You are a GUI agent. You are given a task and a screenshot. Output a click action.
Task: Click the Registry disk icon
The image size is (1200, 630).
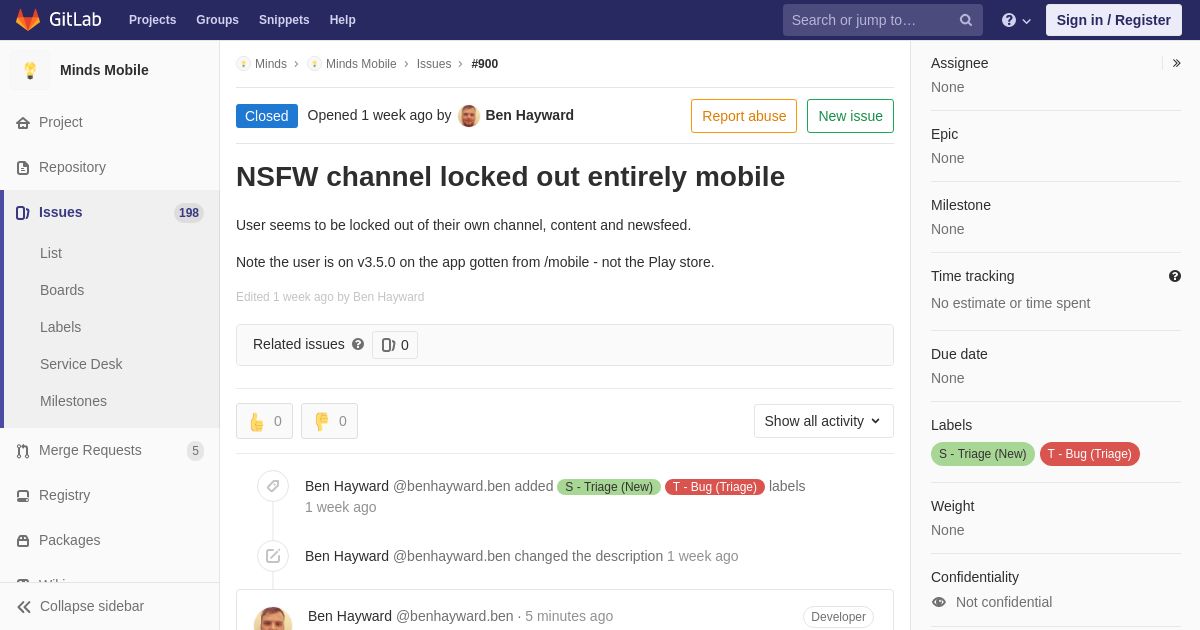23,496
